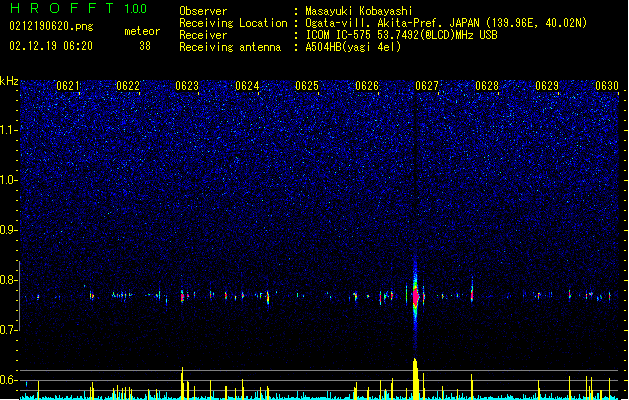
Task: Click the 0629 time marker
Action: click(547, 86)
